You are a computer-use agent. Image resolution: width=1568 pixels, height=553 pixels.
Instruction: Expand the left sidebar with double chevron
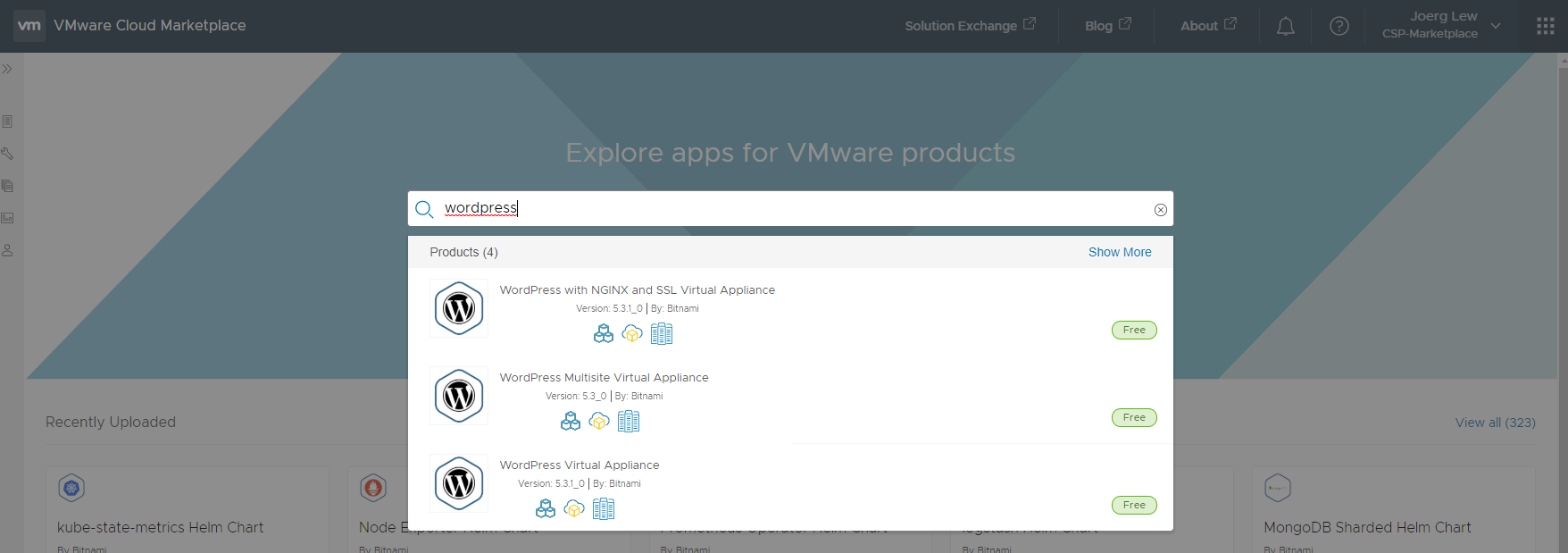[x=7, y=69]
